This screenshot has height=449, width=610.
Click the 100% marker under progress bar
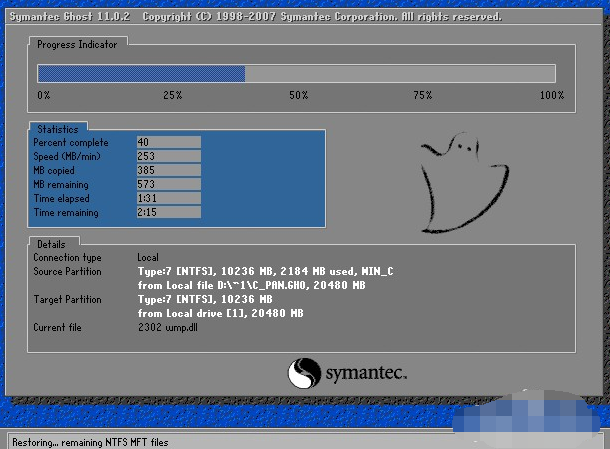[x=551, y=95]
